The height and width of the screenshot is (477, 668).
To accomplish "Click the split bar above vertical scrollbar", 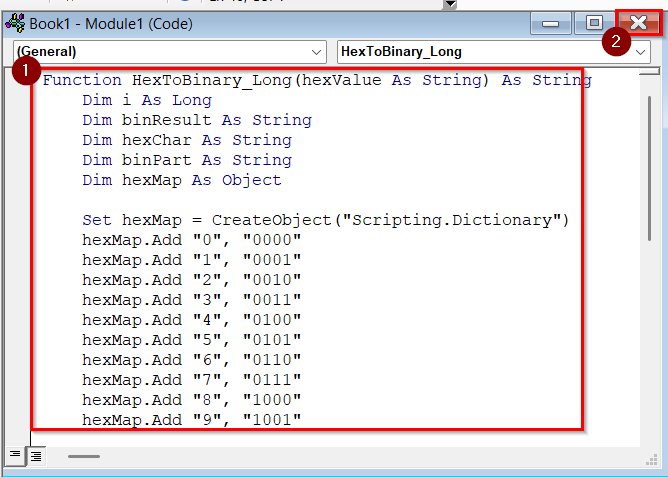I will 650,71.
